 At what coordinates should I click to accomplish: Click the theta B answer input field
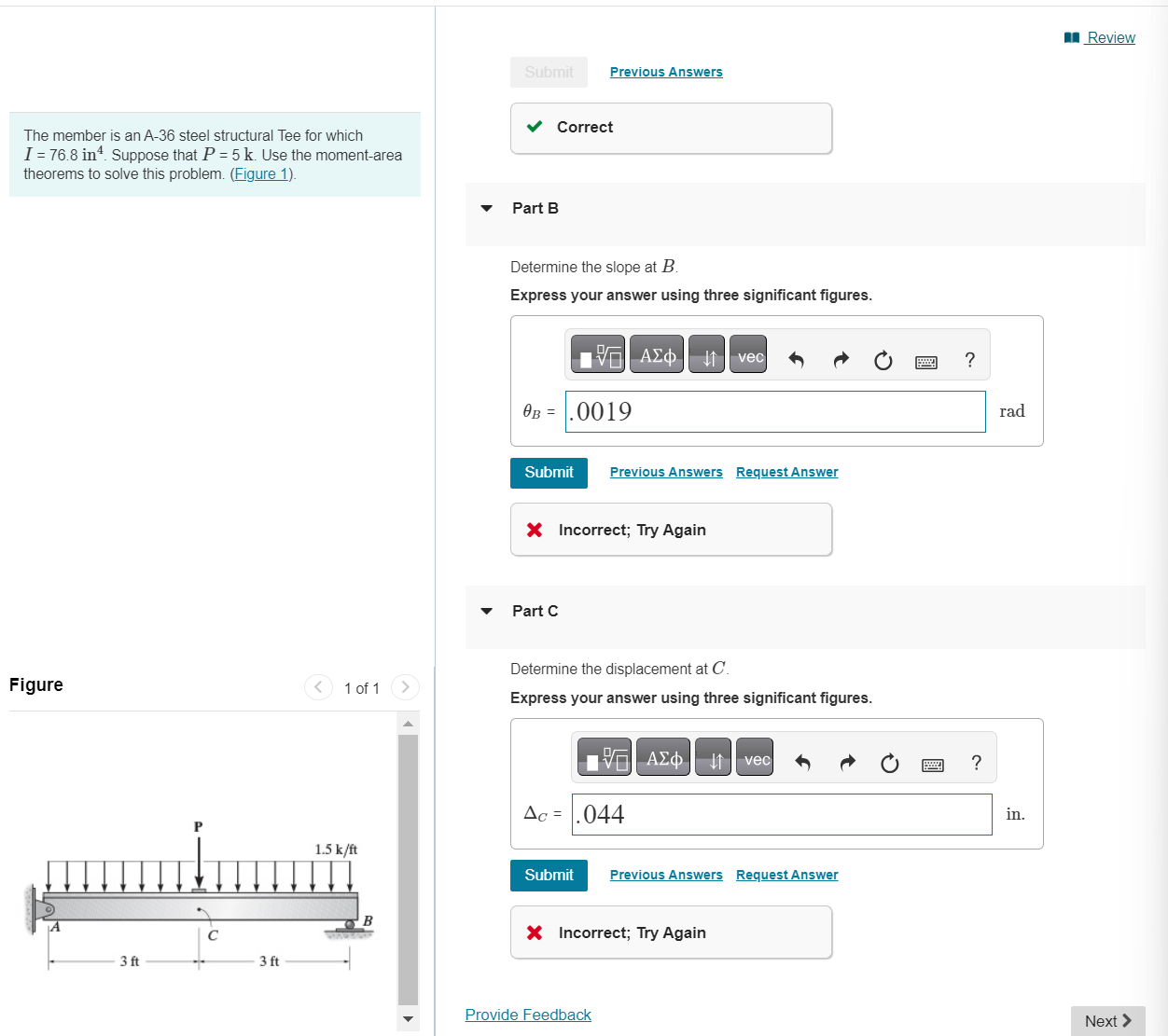pyautogui.click(x=775, y=411)
